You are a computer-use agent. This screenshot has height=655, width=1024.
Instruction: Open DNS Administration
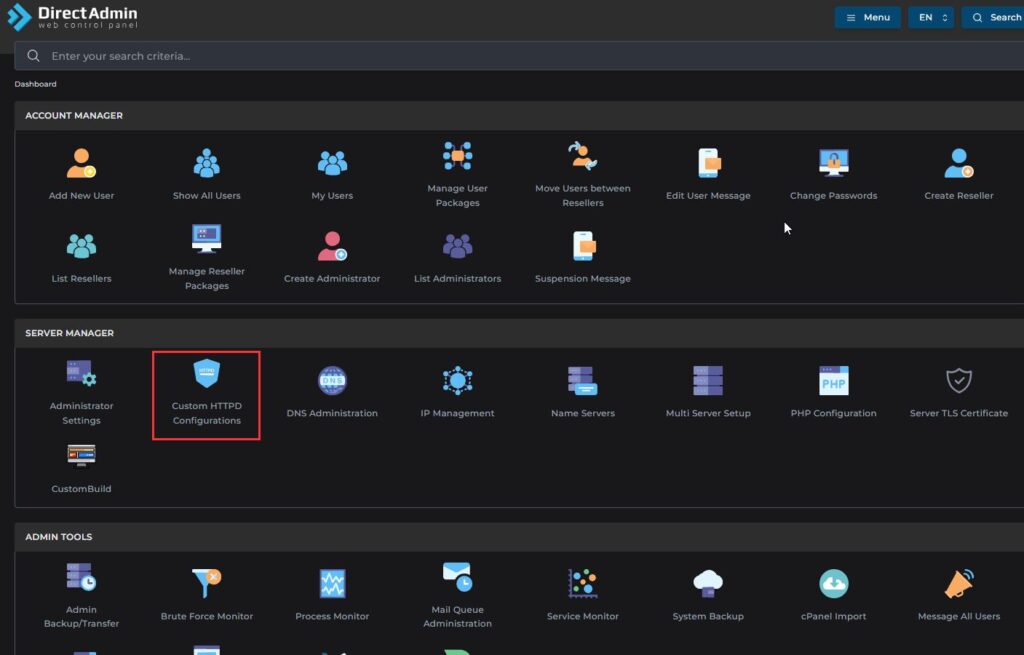[x=332, y=381]
